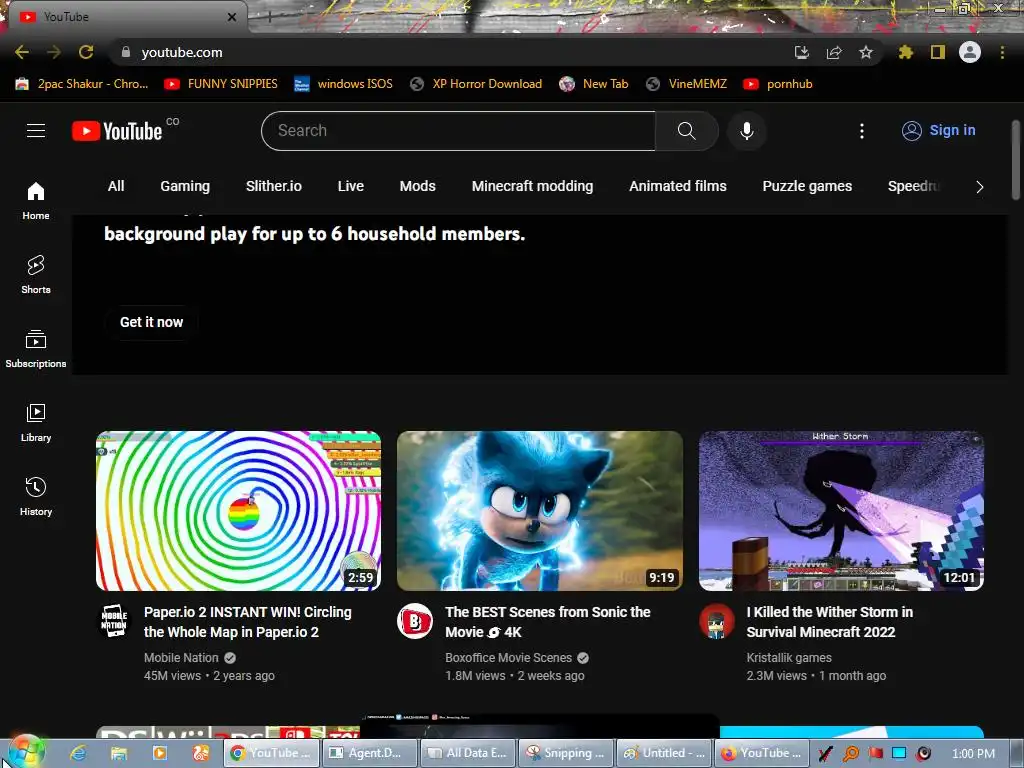Open the YouTube hamburger guide menu
The height and width of the screenshot is (768, 1024).
pyautogui.click(x=36, y=131)
